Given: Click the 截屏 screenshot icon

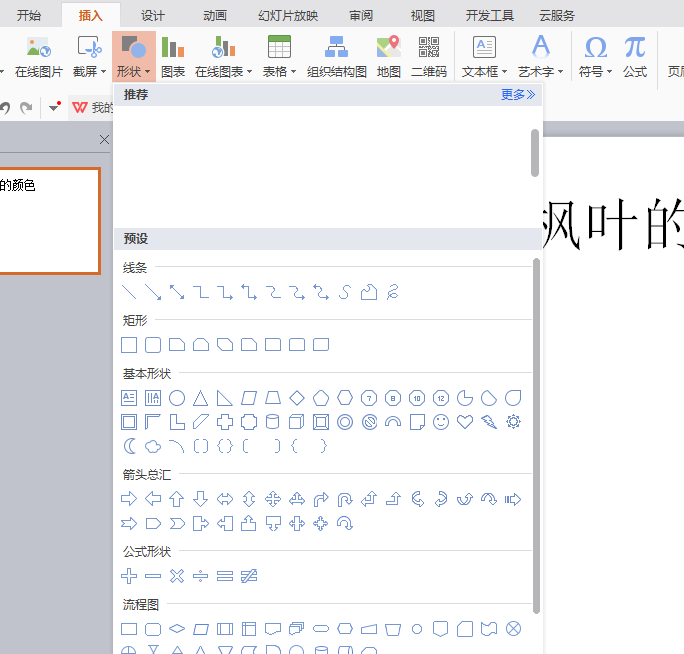Looking at the screenshot, I should click(x=89, y=47).
